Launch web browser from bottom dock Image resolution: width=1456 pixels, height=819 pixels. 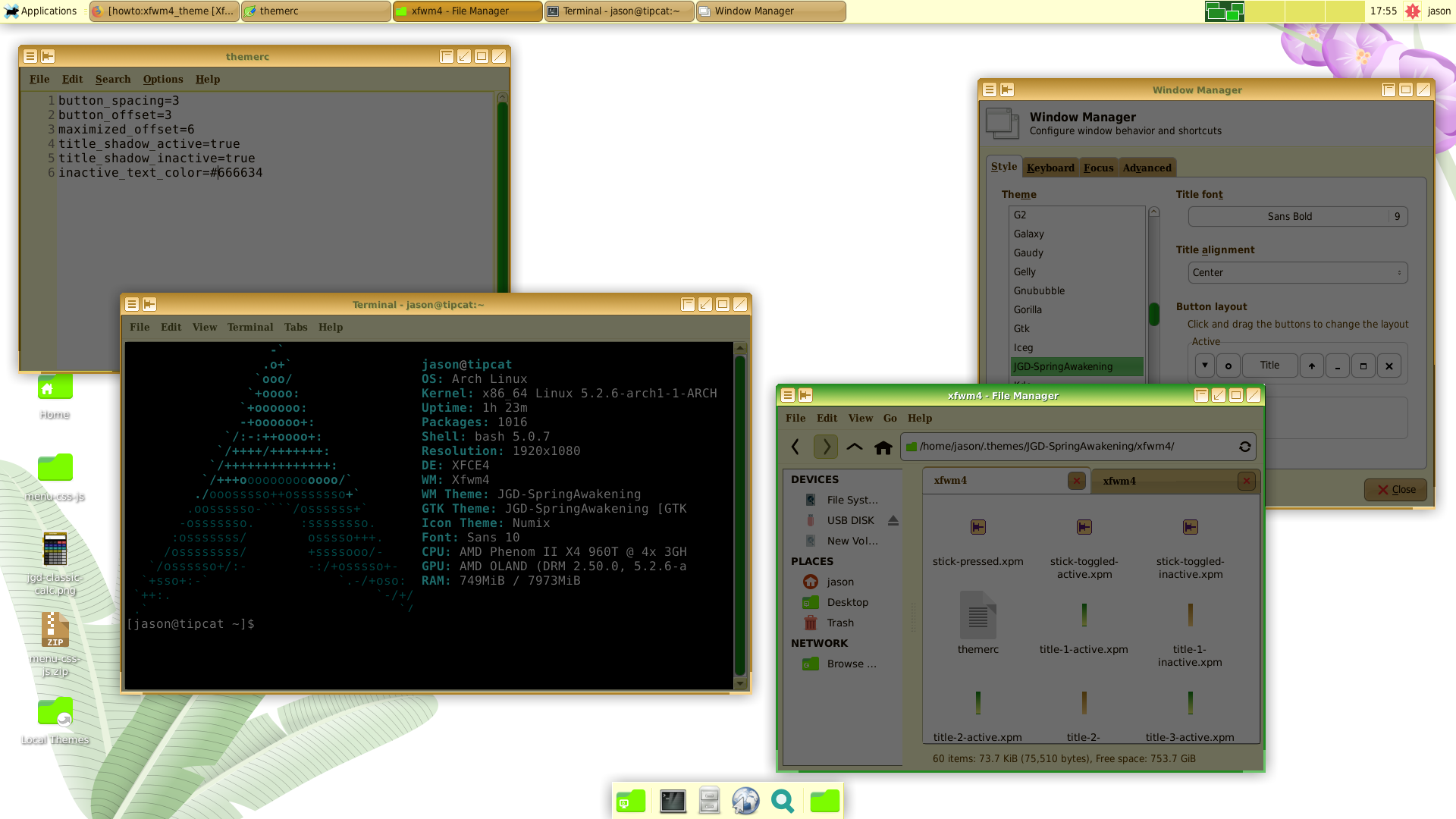coord(745,801)
